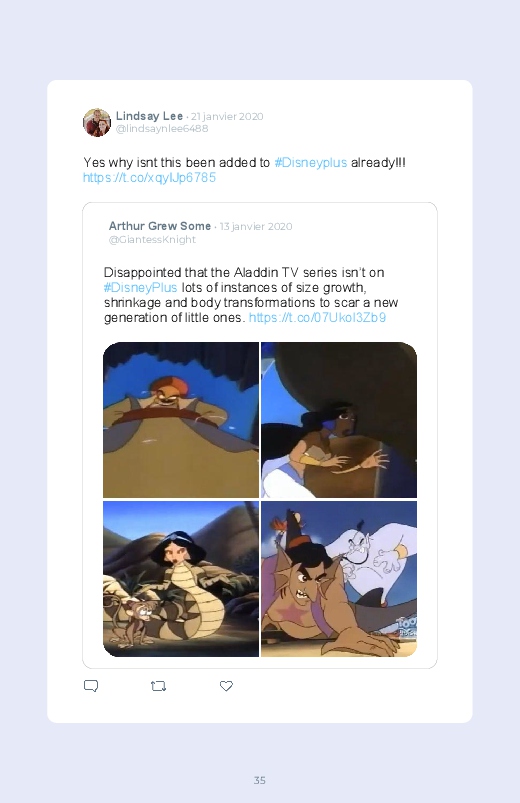Click the #DisneyPlus hashtag in quoted tweet

pos(140,287)
